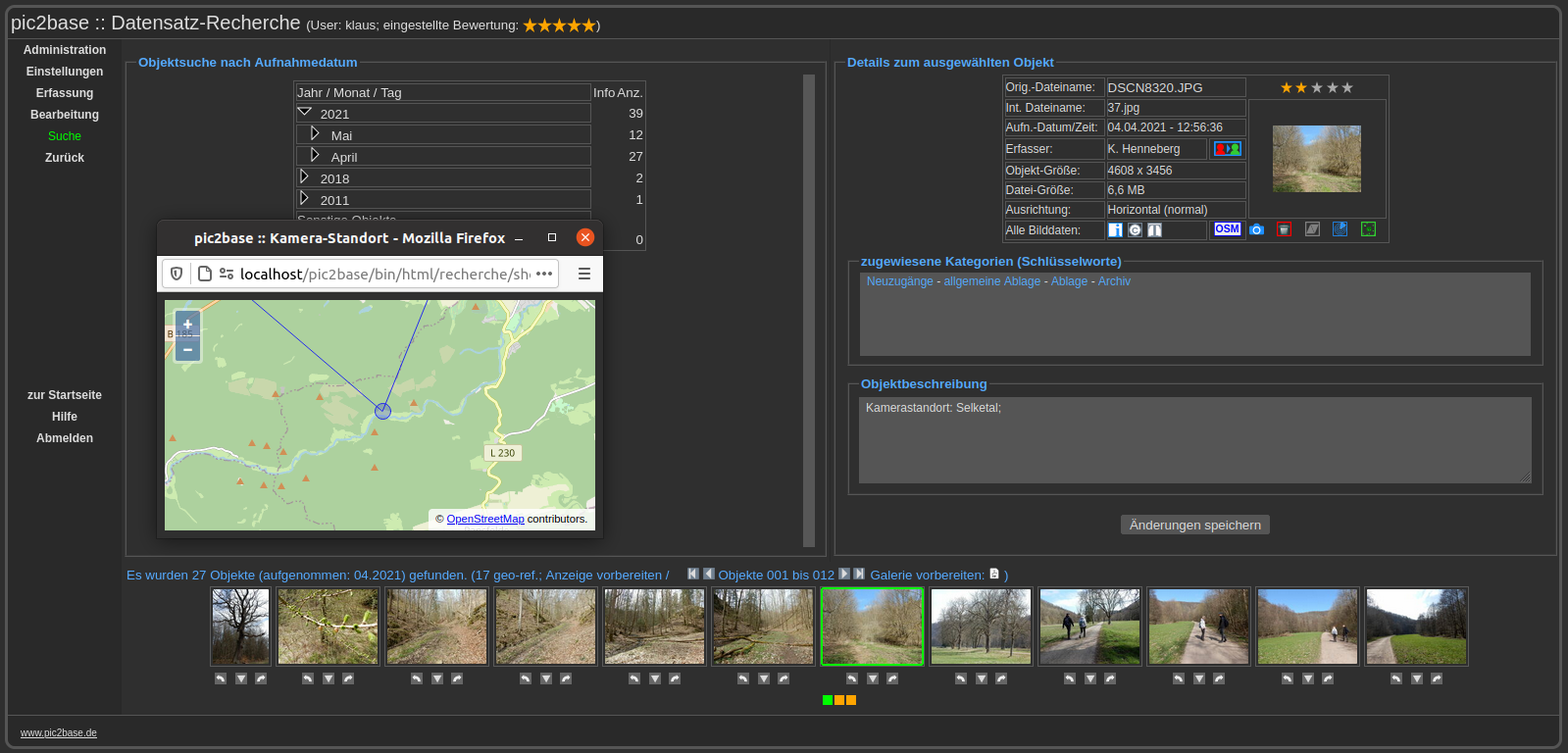Set the photo rating to five stars

(x=1347, y=88)
